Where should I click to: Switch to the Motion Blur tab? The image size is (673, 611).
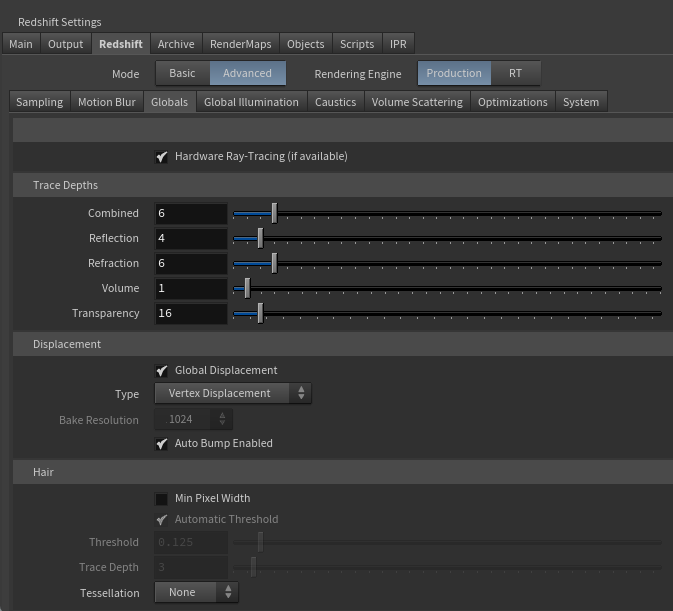pos(106,102)
